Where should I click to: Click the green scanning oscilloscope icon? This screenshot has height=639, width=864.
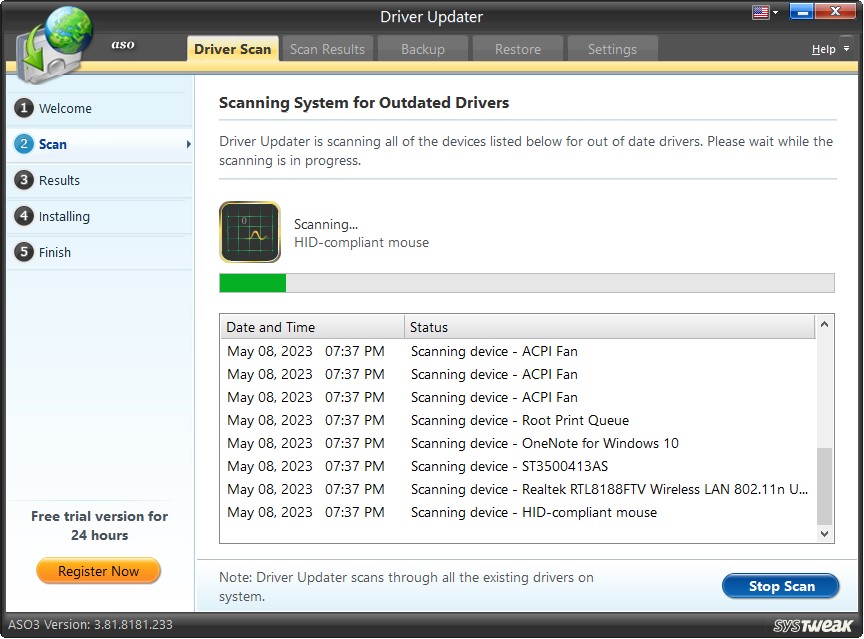(x=249, y=231)
